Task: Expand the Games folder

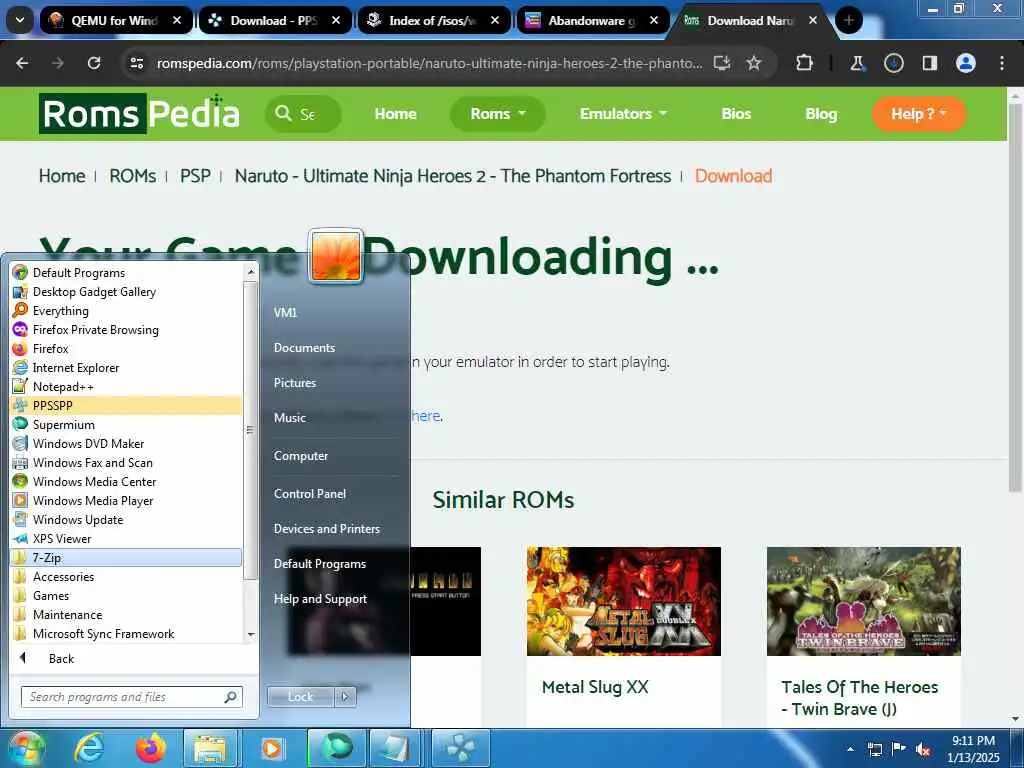Action: point(126,596)
